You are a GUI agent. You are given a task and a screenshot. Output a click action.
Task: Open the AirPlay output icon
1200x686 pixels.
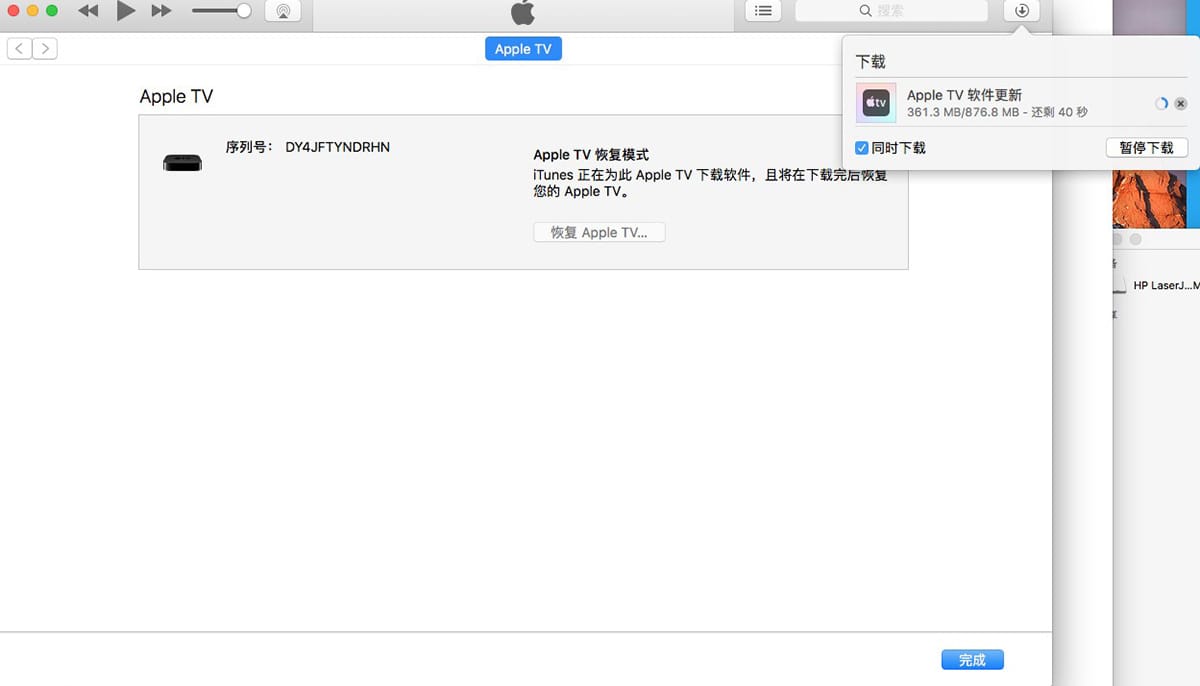coord(283,11)
